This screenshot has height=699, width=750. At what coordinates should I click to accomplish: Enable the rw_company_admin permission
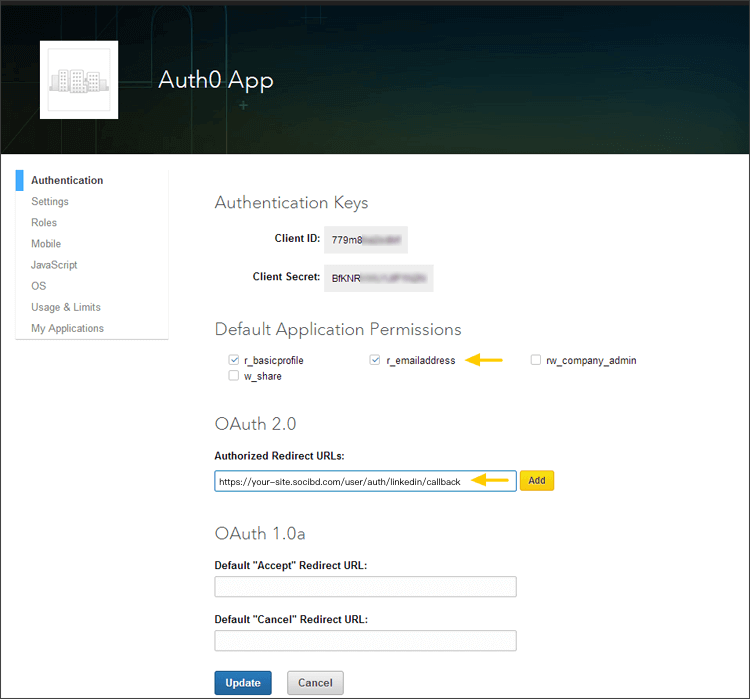(537, 360)
